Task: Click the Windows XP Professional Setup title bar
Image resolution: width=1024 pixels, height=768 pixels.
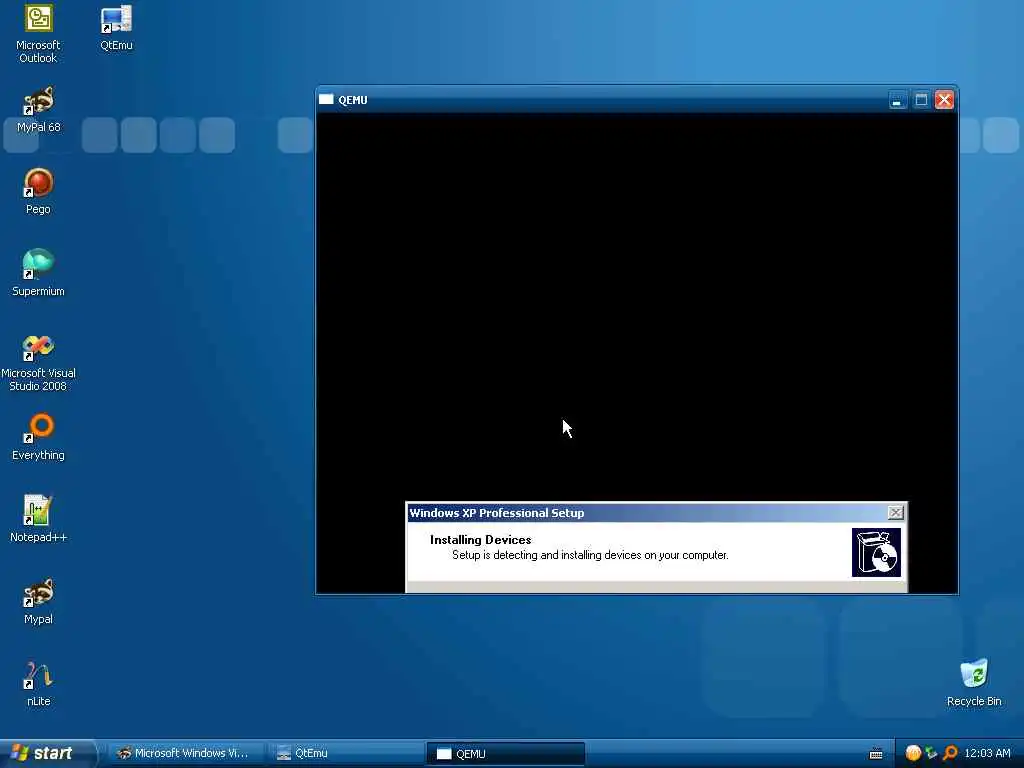Action: point(656,513)
